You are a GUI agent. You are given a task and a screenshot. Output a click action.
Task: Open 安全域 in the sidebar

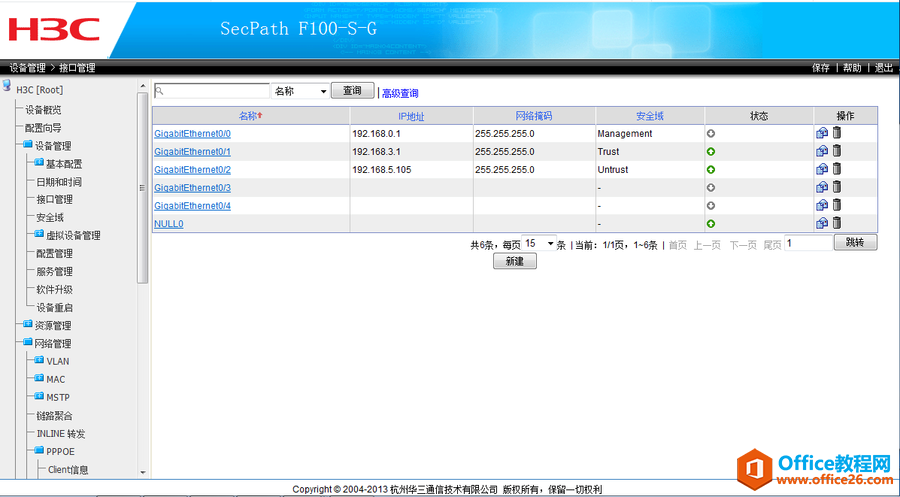point(50,218)
